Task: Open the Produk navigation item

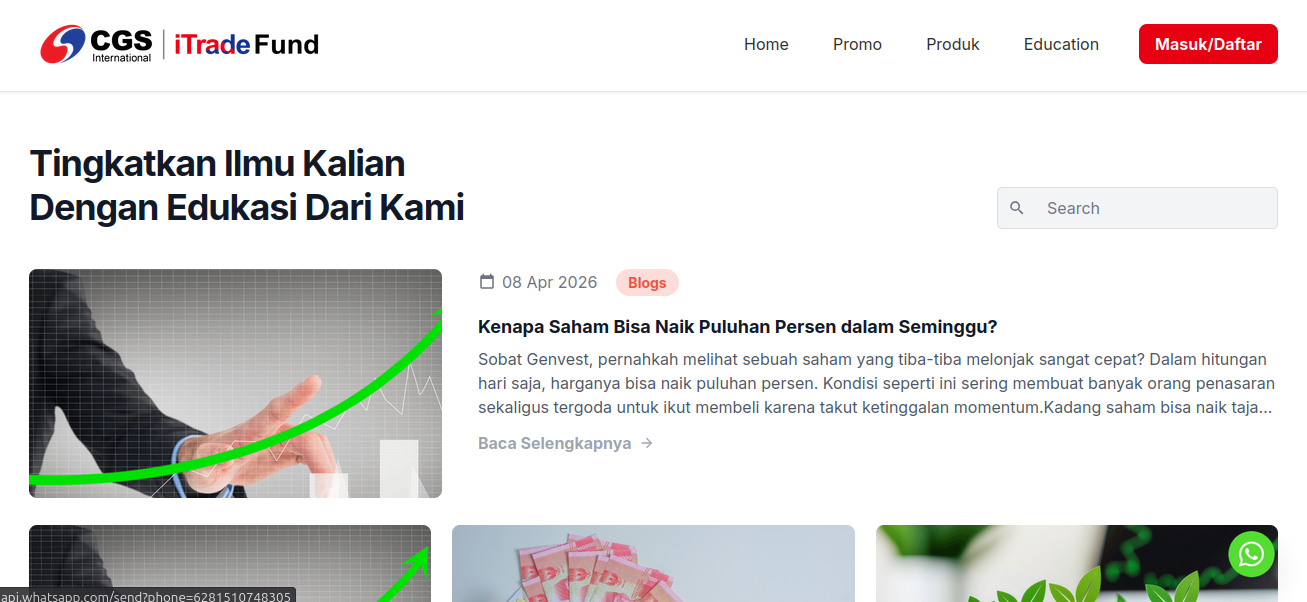Action: [953, 44]
